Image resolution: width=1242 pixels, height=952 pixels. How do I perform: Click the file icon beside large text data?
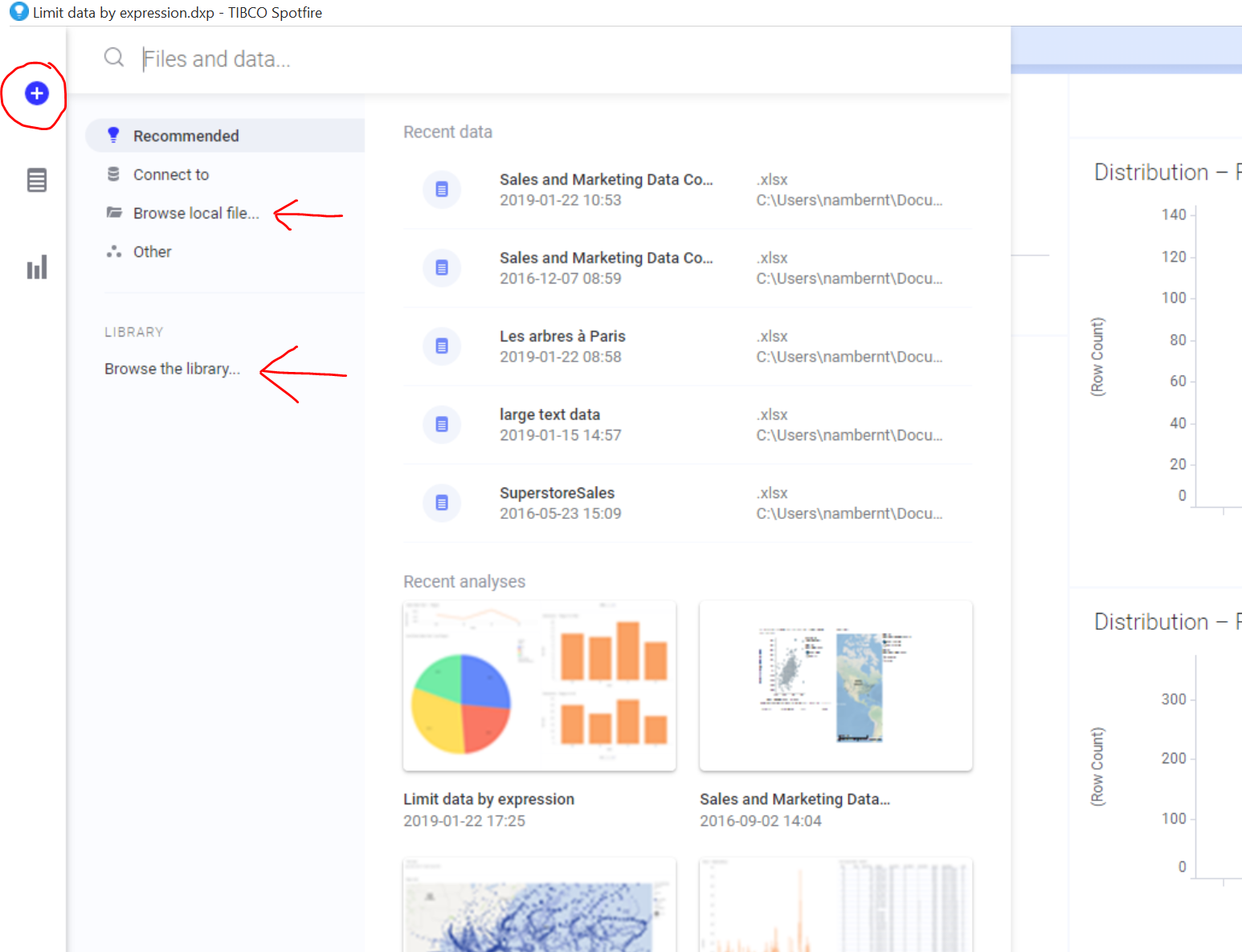pyautogui.click(x=441, y=424)
